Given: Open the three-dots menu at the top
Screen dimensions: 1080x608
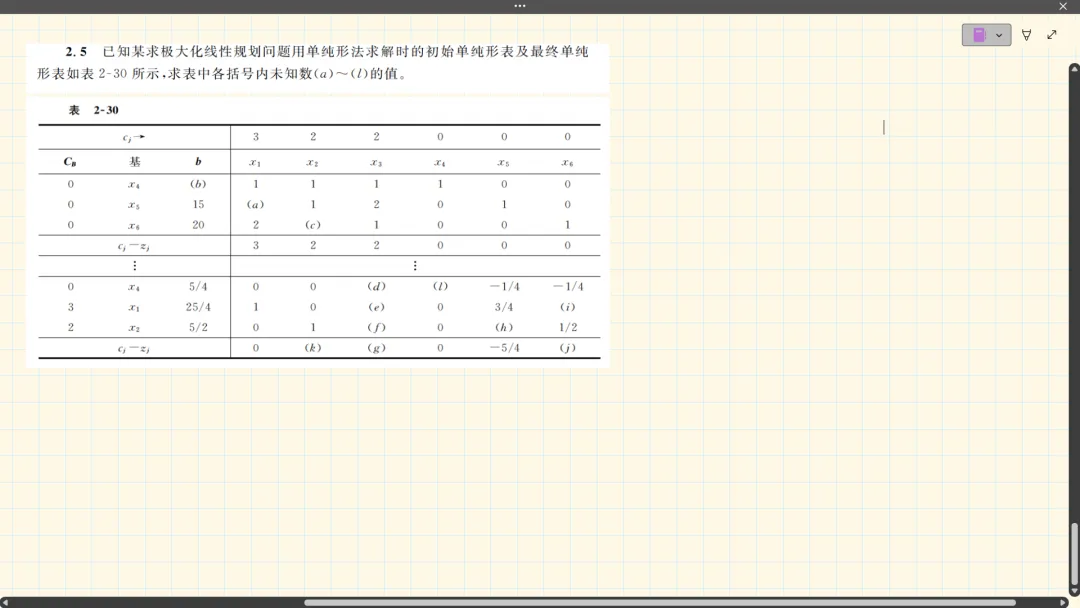Looking at the screenshot, I should 520,6.
